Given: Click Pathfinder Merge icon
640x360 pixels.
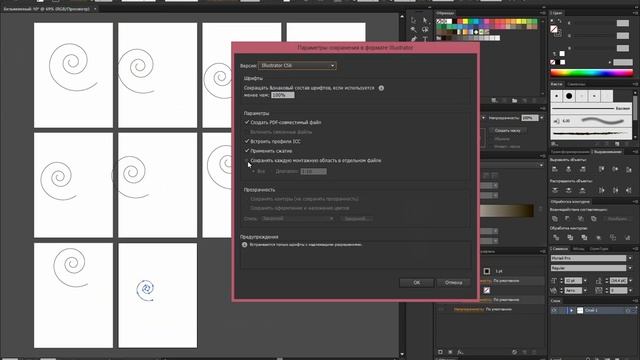Looking at the screenshot, I should click(584, 237).
